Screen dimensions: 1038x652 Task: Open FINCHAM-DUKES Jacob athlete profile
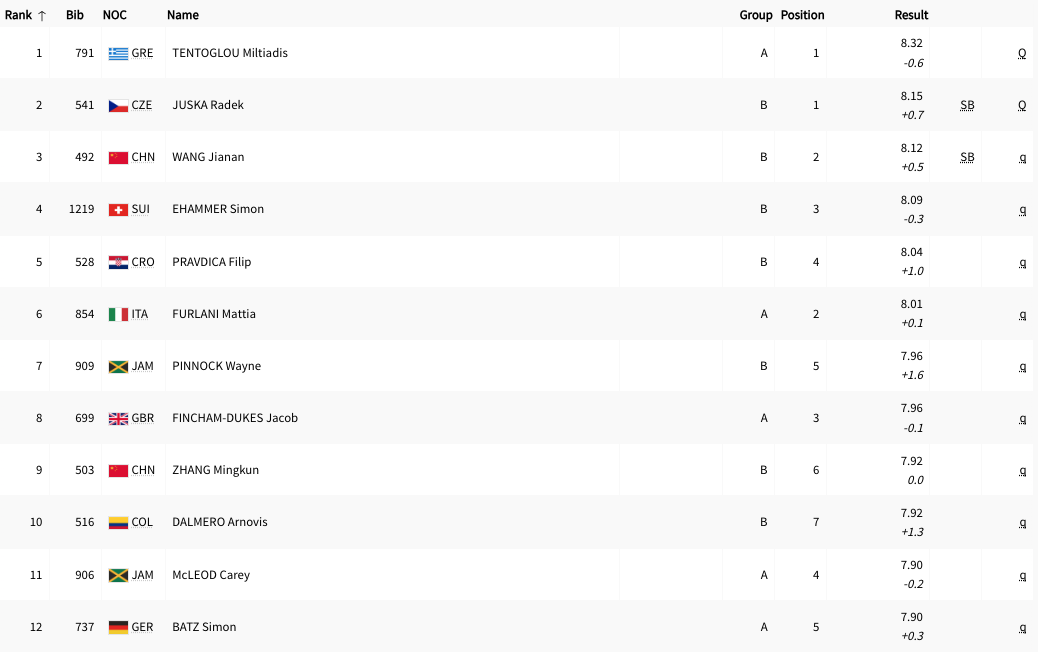click(235, 418)
